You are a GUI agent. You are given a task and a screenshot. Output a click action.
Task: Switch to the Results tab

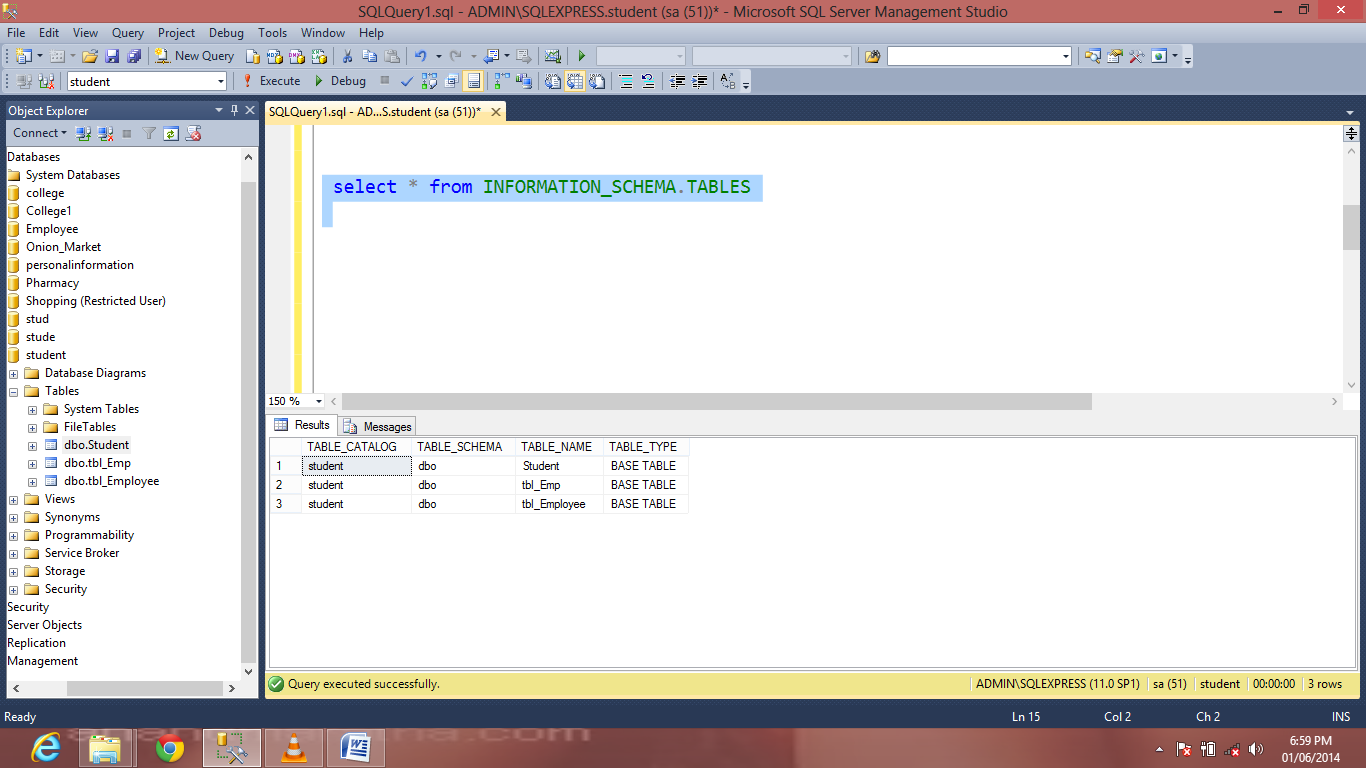click(x=302, y=425)
